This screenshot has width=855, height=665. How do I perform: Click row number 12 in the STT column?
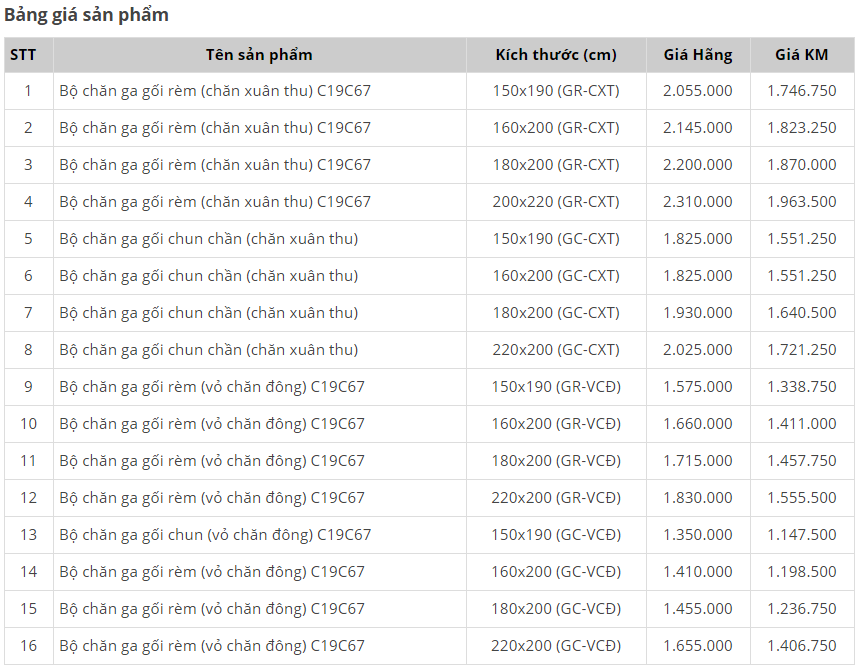[x=28, y=498]
